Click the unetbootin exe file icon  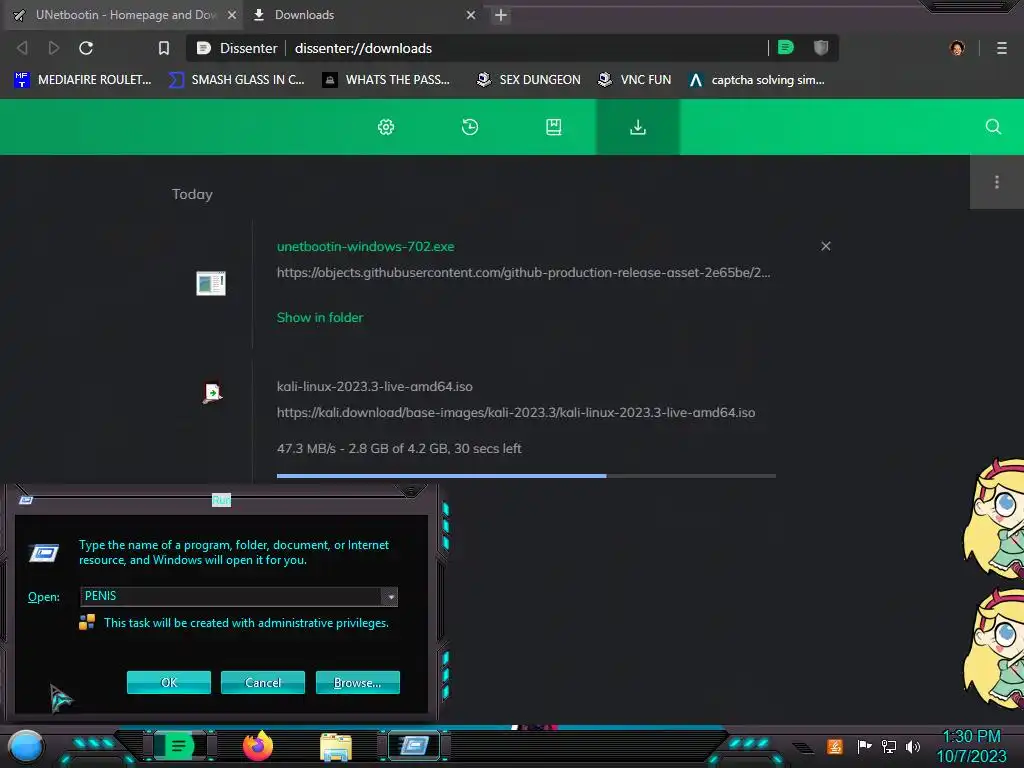[x=211, y=283]
